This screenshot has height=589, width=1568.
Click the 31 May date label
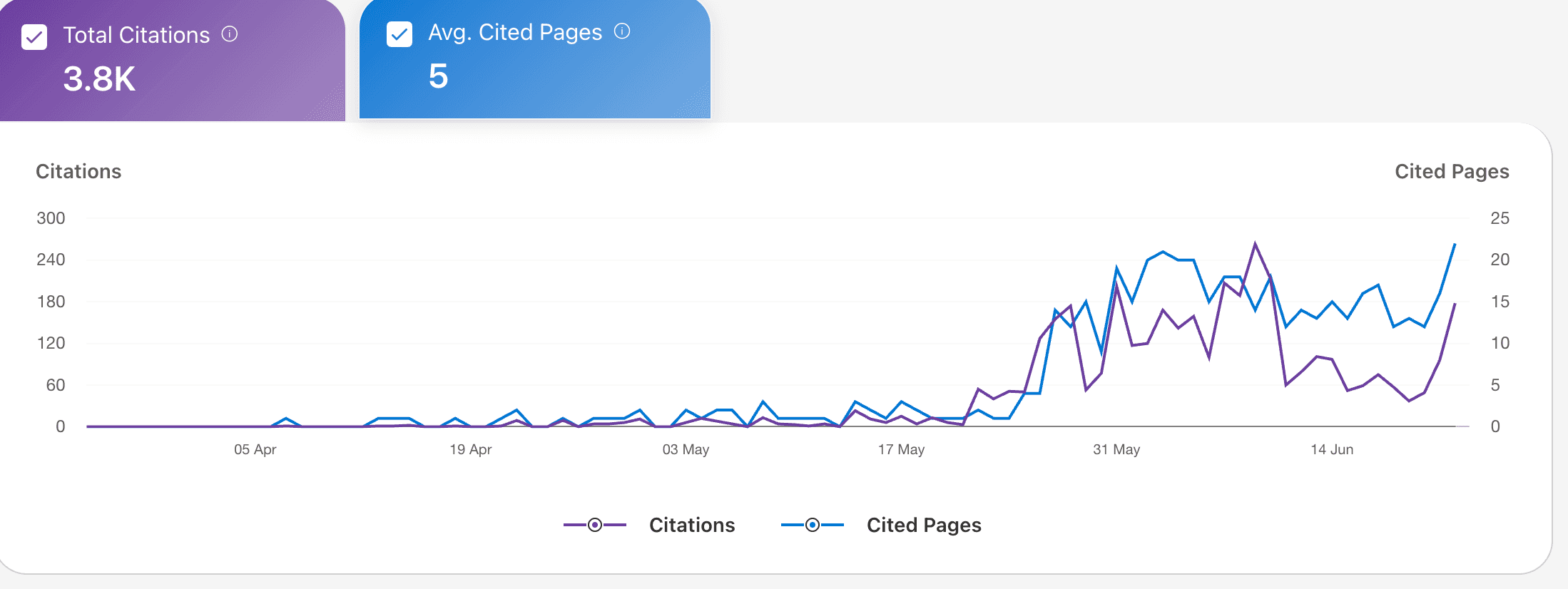click(x=1116, y=450)
